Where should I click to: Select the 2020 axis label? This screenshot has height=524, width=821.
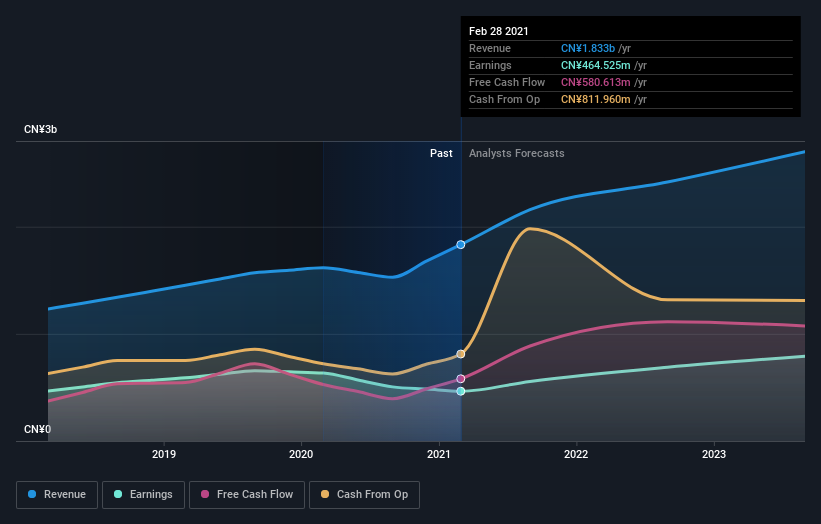click(x=301, y=454)
